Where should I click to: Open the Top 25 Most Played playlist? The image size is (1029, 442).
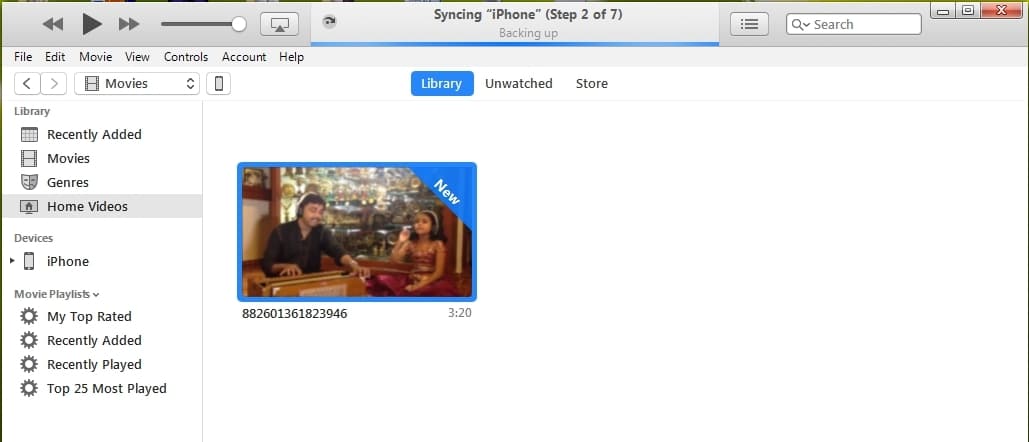tap(102, 388)
